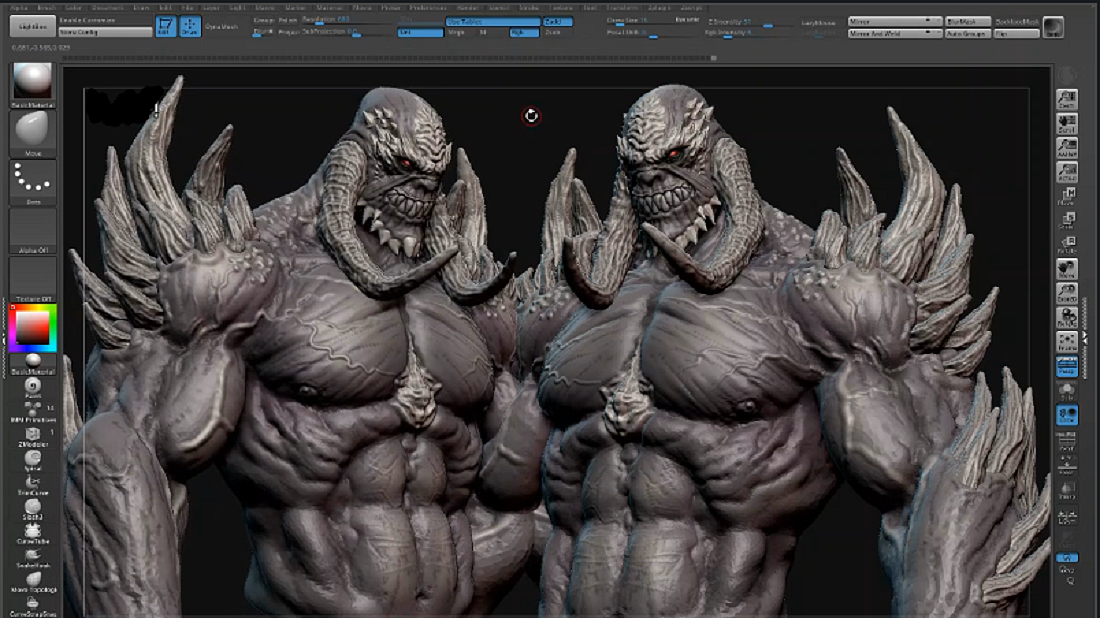The height and width of the screenshot is (618, 1100).
Task: Open the Material menu
Action: [x=330, y=7]
